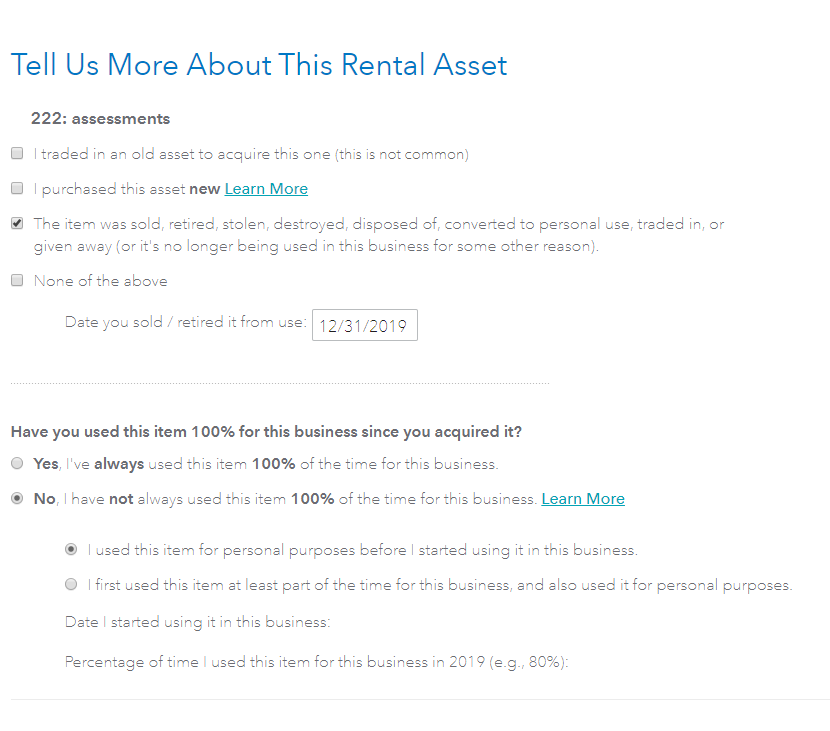Click the "Tell Us More About This Rental Asset" heading
The height and width of the screenshot is (731, 830).
click(x=259, y=65)
